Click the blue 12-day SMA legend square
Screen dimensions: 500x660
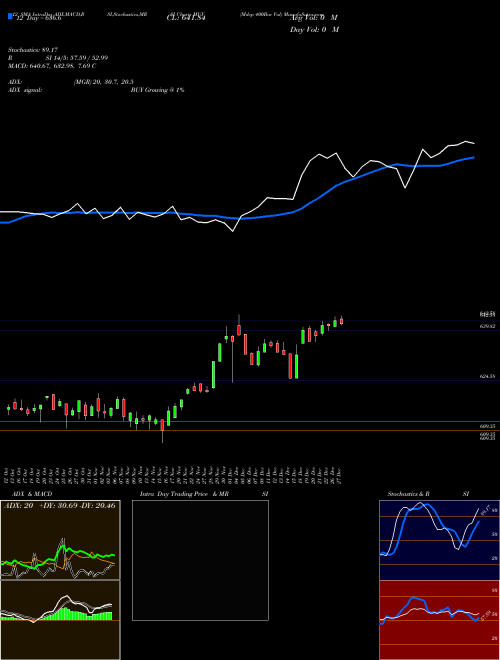tap(10, 17)
